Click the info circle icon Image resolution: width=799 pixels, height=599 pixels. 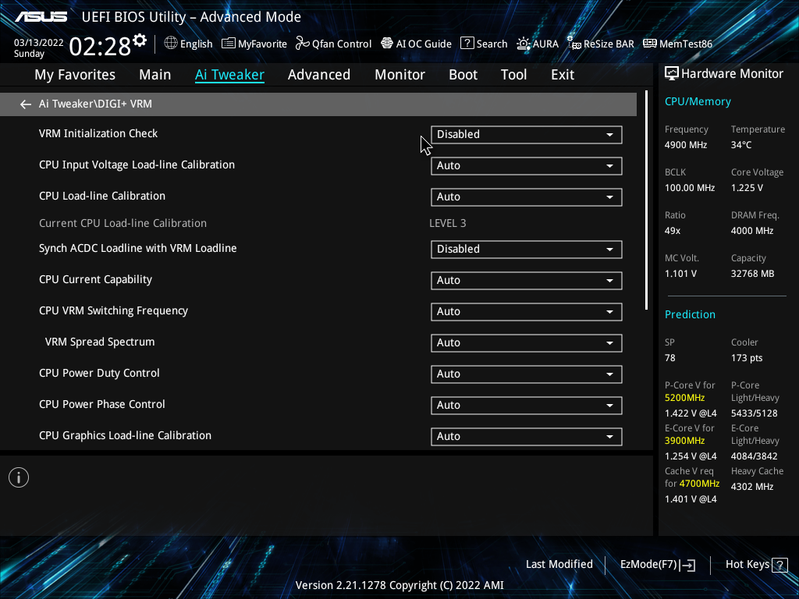click(x=19, y=478)
